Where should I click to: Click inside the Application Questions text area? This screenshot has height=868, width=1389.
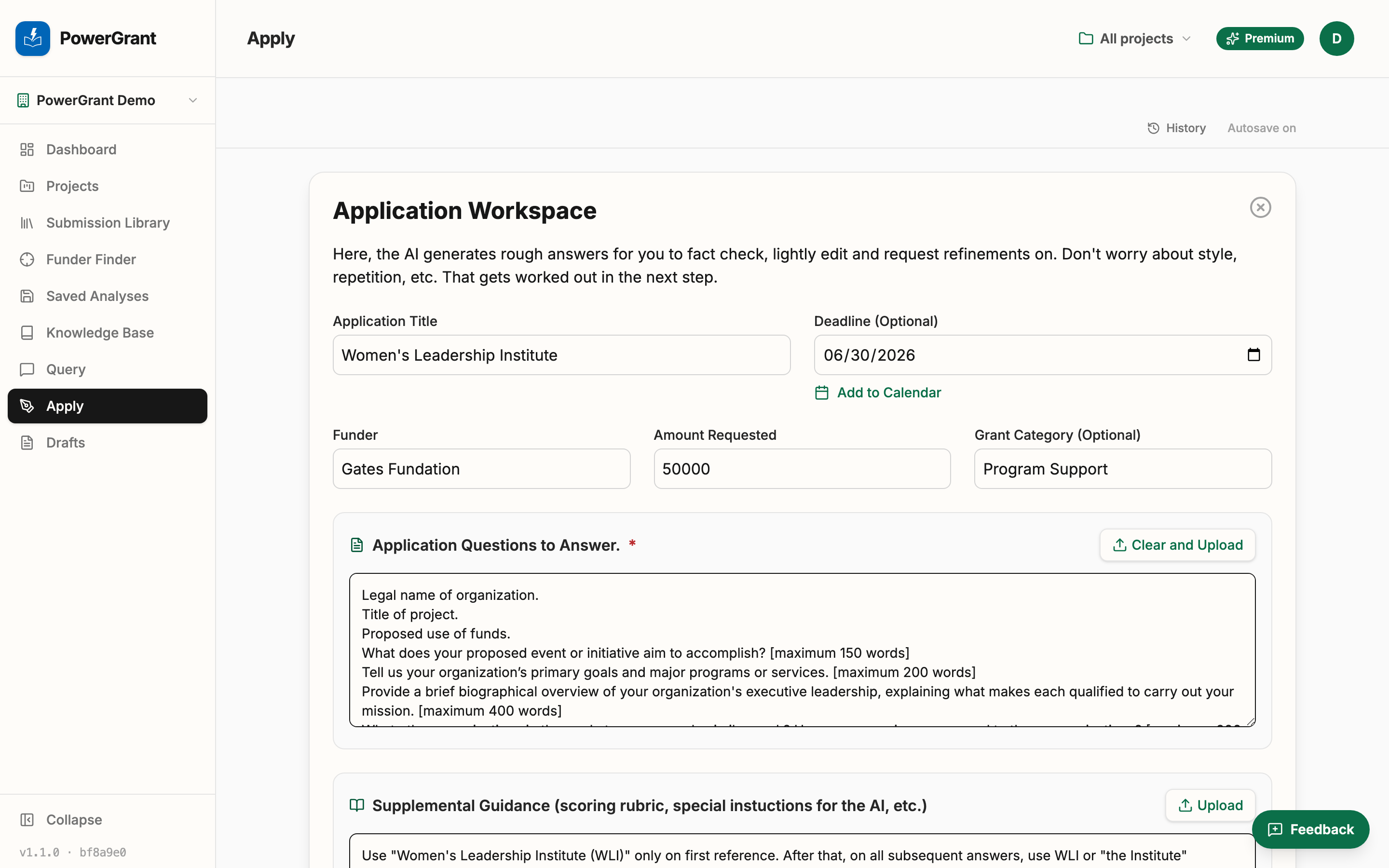(802, 650)
